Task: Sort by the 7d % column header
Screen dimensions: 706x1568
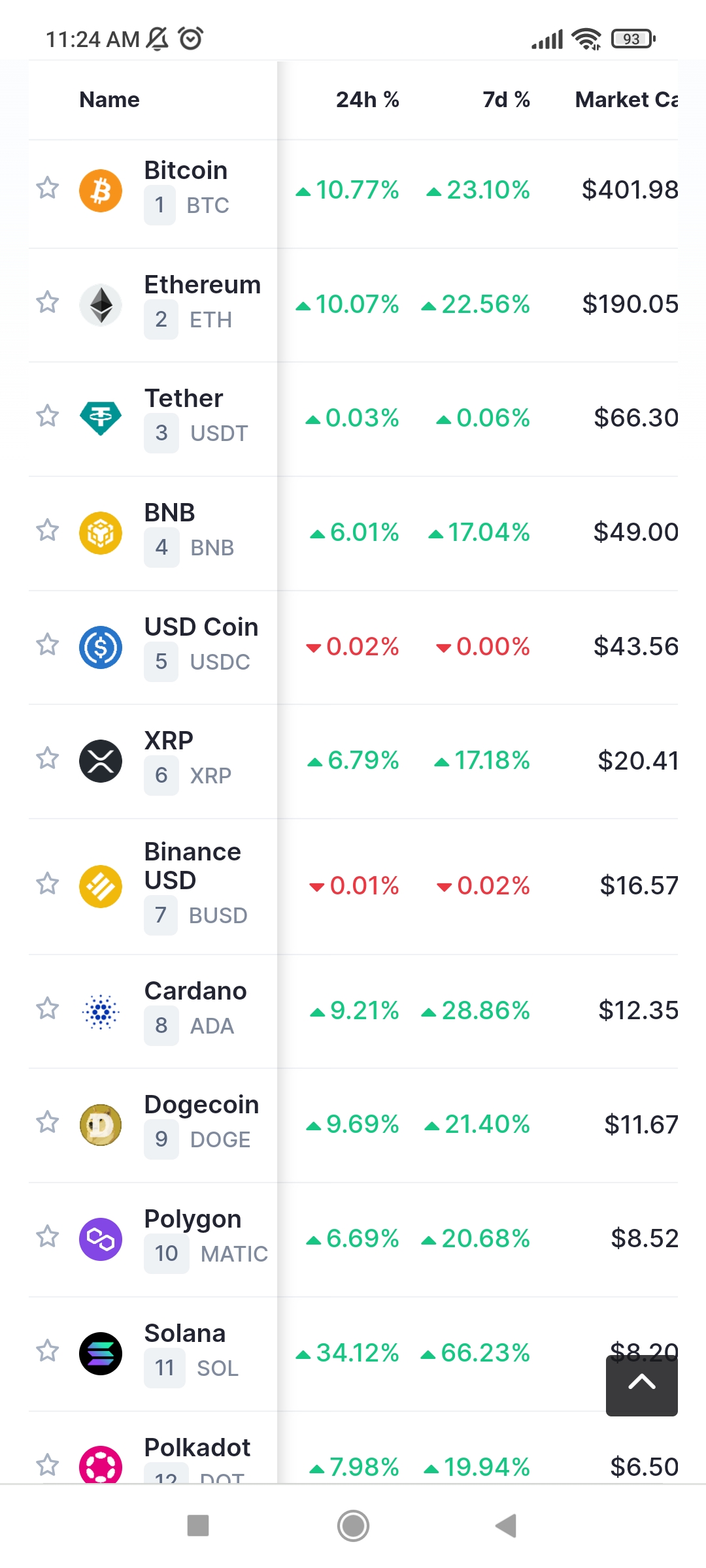Action: click(x=506, y=100)
